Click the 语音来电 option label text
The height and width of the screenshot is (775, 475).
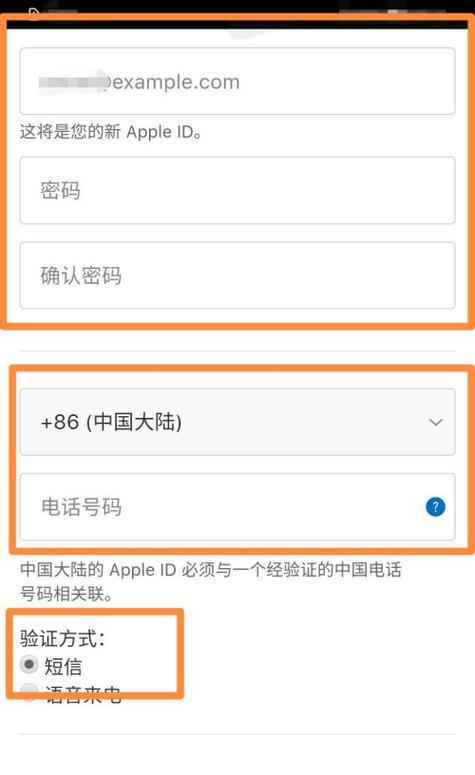[x=83, y=694]
